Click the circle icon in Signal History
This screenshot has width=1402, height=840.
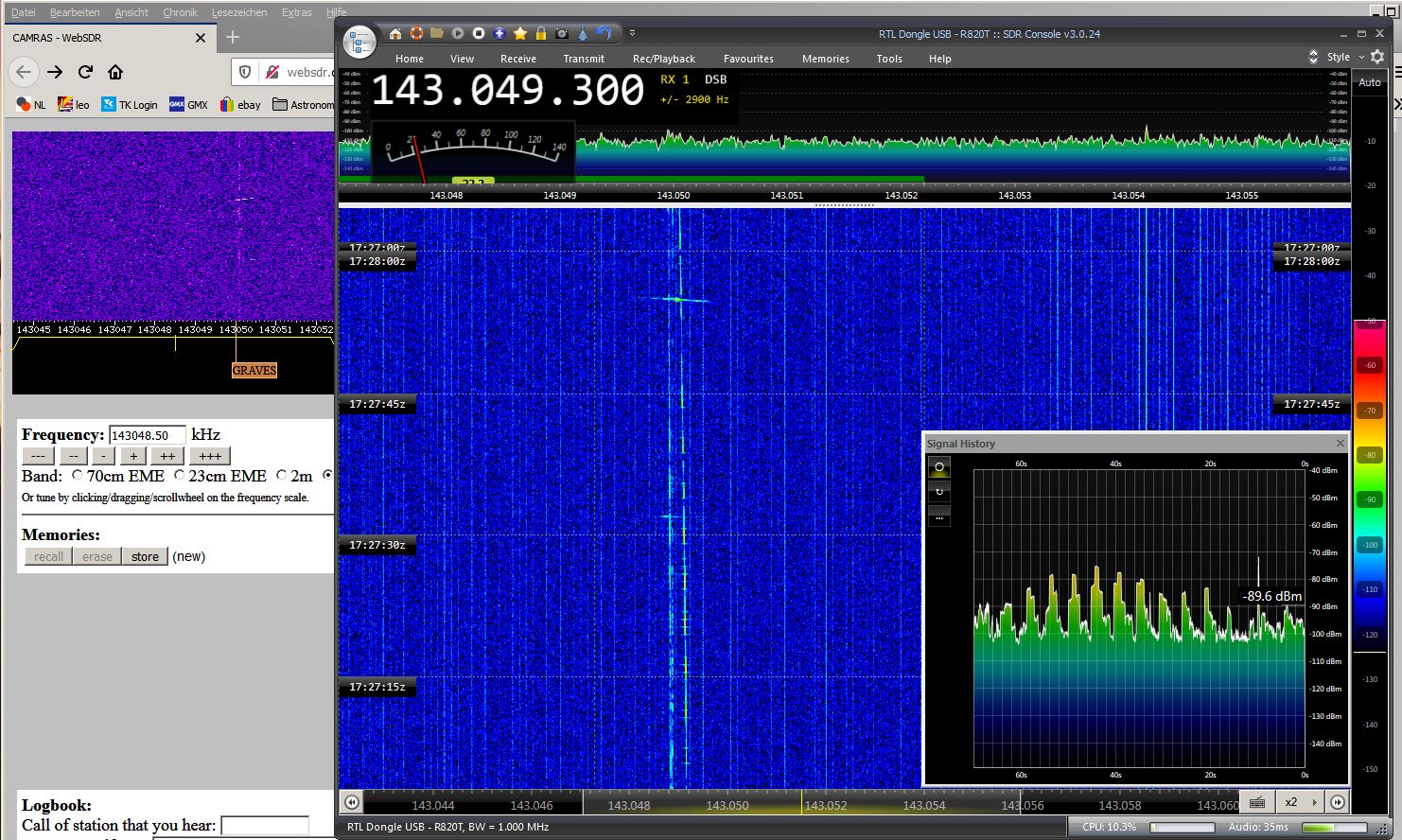point(939,466)
